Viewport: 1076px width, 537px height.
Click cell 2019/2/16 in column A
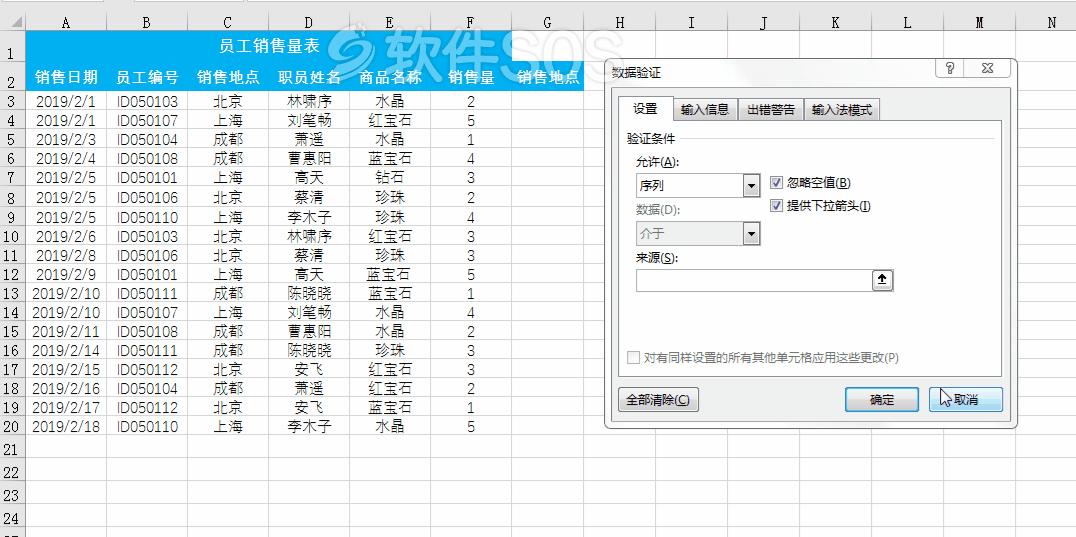(66, 389)
